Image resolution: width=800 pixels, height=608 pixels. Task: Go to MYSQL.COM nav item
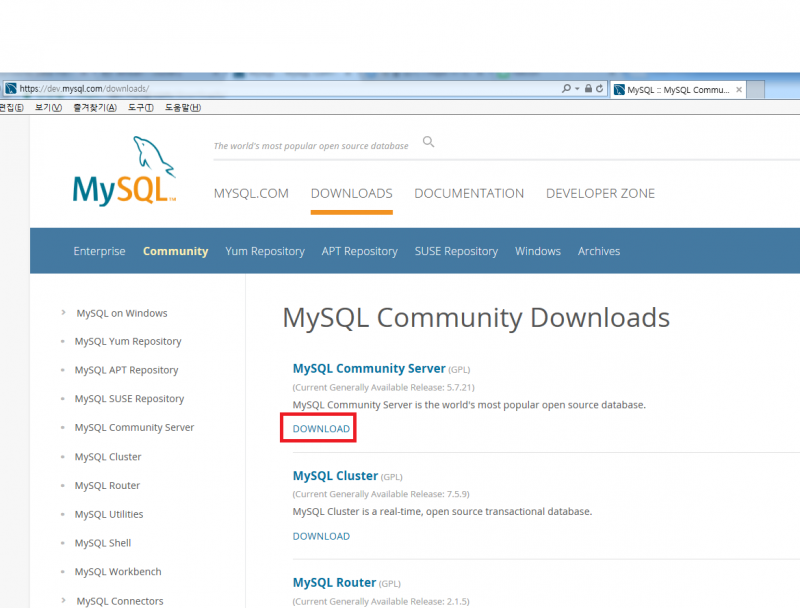[x=251, y=193]
